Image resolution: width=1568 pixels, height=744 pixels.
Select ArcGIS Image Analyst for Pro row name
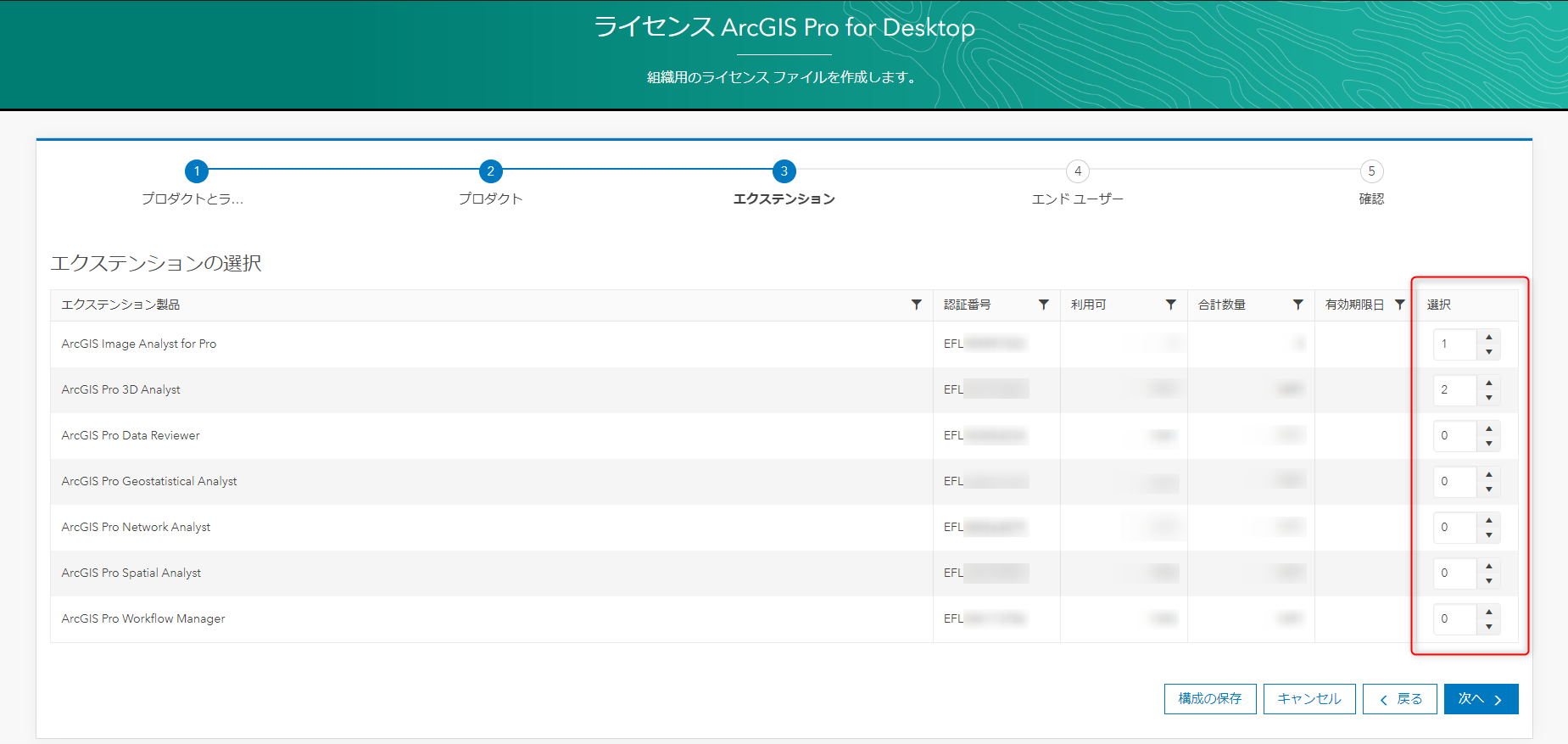(x=139, y=344)
